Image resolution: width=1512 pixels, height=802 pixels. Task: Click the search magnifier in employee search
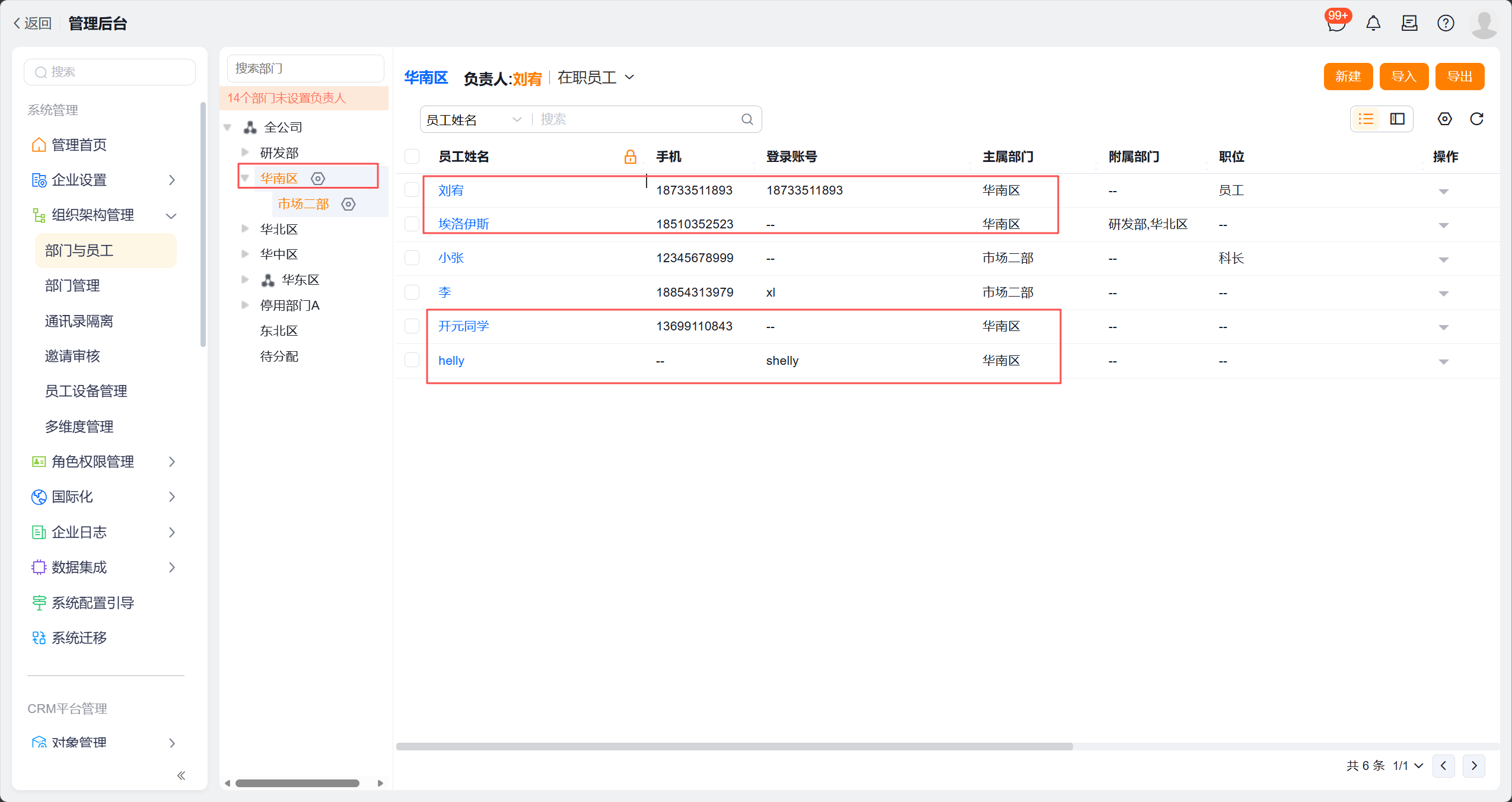(x=747, y=119)
